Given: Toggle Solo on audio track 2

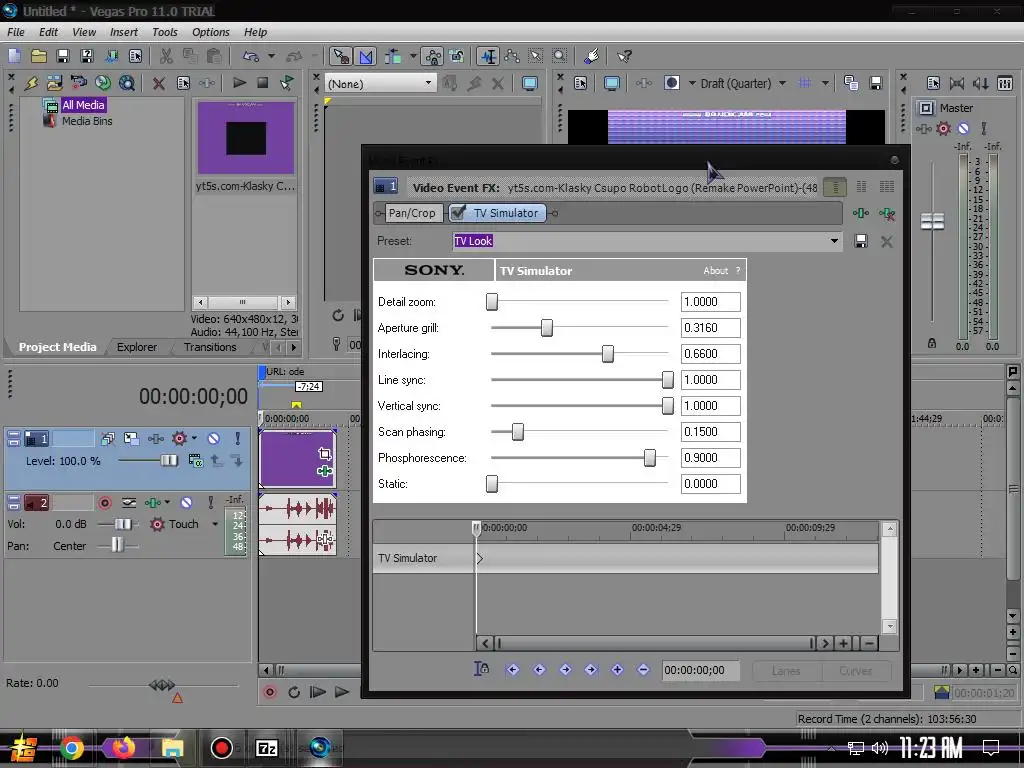Looking at the screenshot, I should (210, 502).
